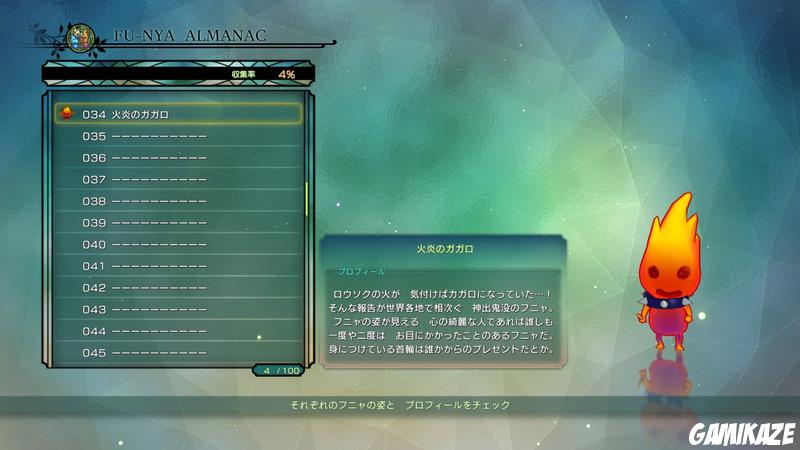
Task: Open the プロフィール tab in the detail panel
Action: [x=361, y=271]
